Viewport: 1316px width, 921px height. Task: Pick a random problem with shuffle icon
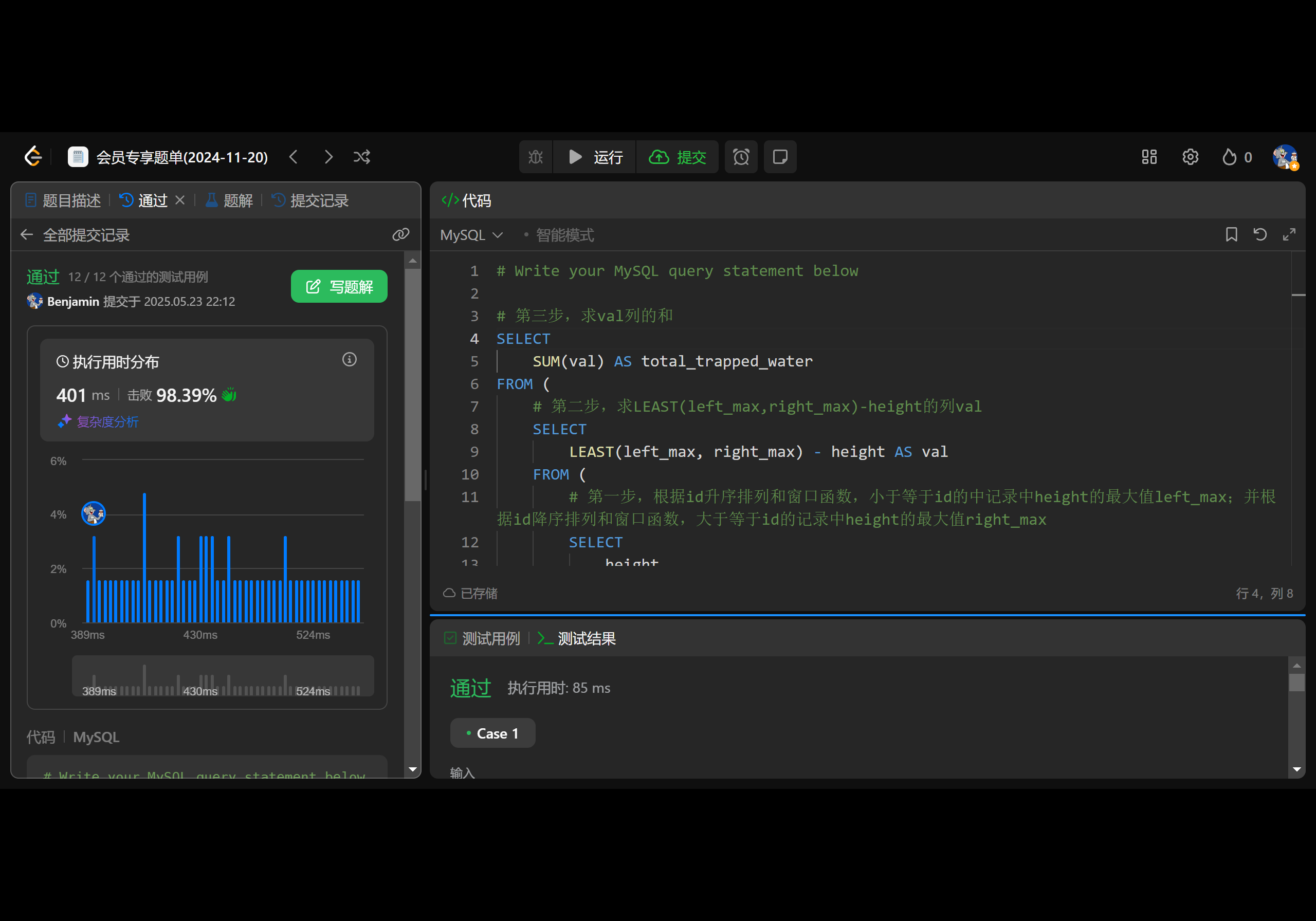click(x=362, y=156)
